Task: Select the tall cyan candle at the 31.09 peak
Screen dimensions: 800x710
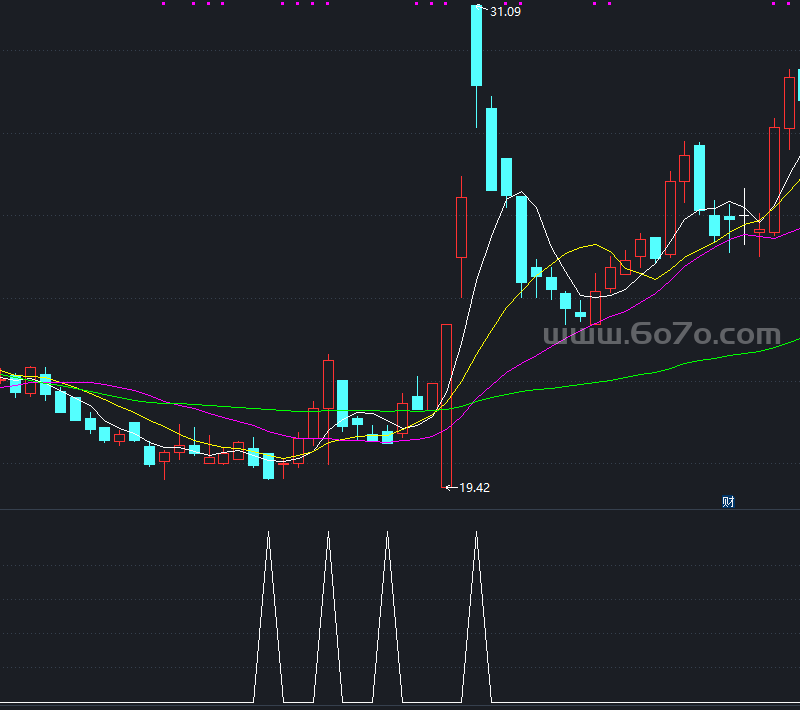Action: tap(477, 46)
